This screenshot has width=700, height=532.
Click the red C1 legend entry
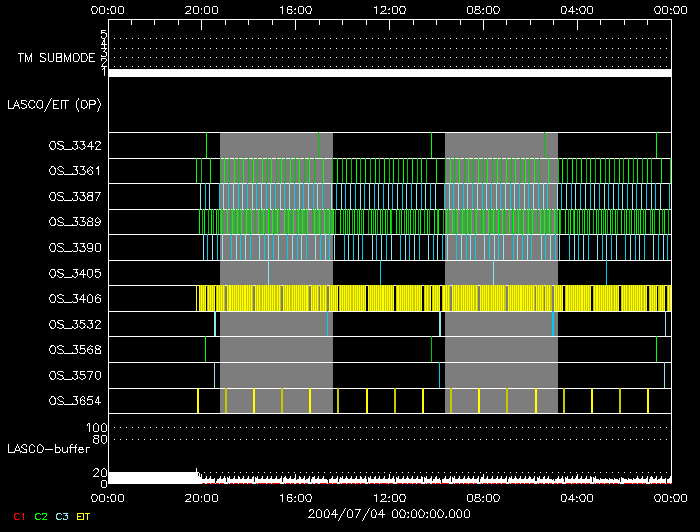(x=18, y=515)
